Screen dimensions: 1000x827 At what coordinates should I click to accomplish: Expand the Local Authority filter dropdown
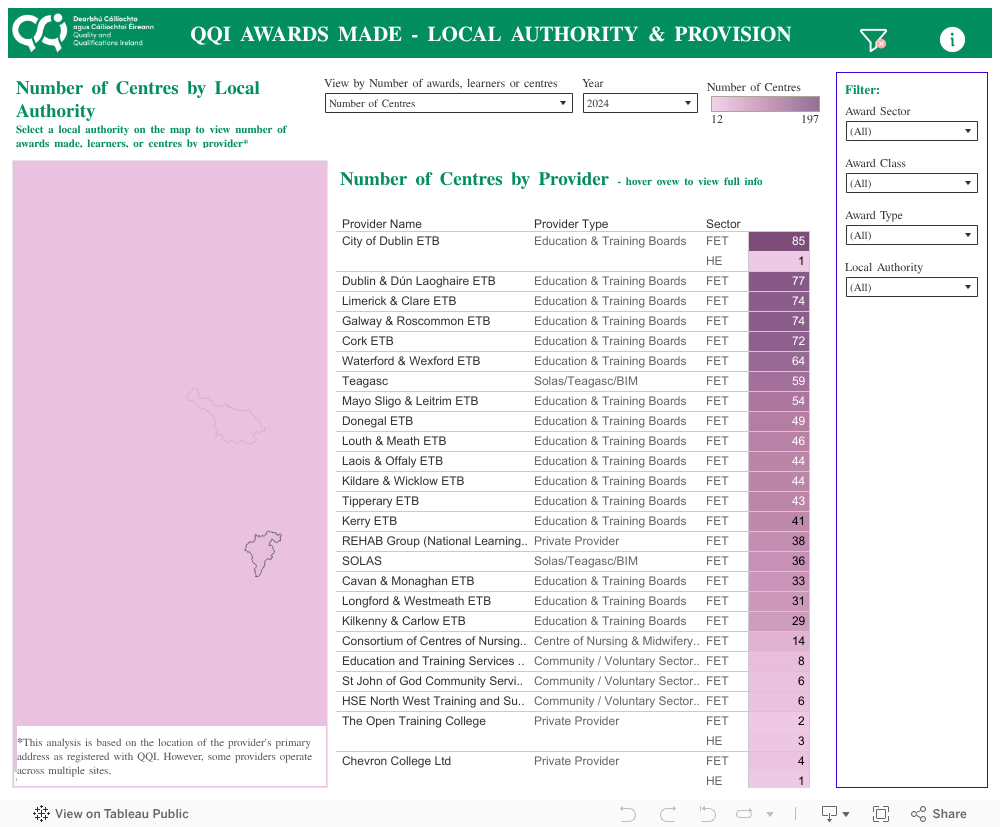tap(911, 287)
